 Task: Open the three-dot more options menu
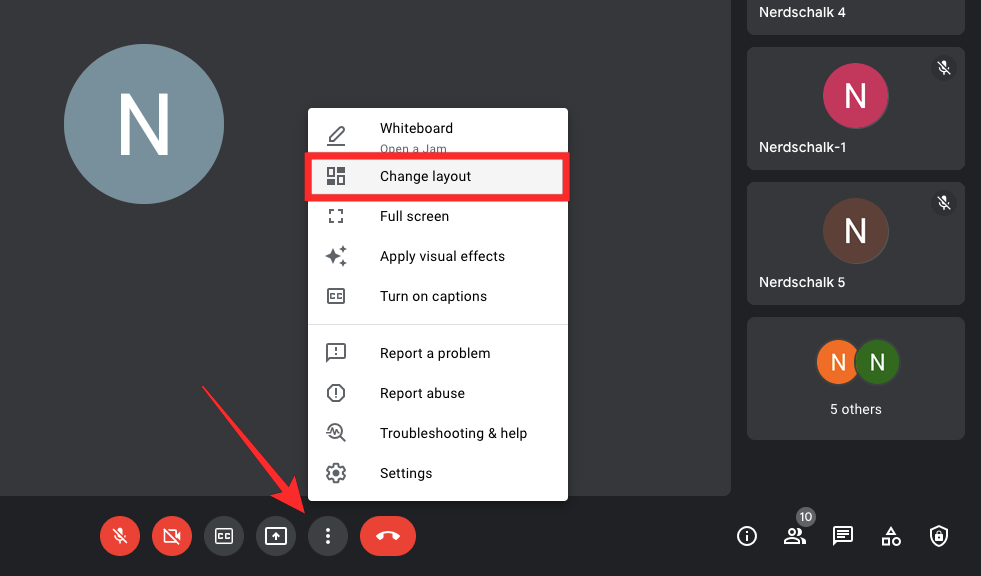328,536
